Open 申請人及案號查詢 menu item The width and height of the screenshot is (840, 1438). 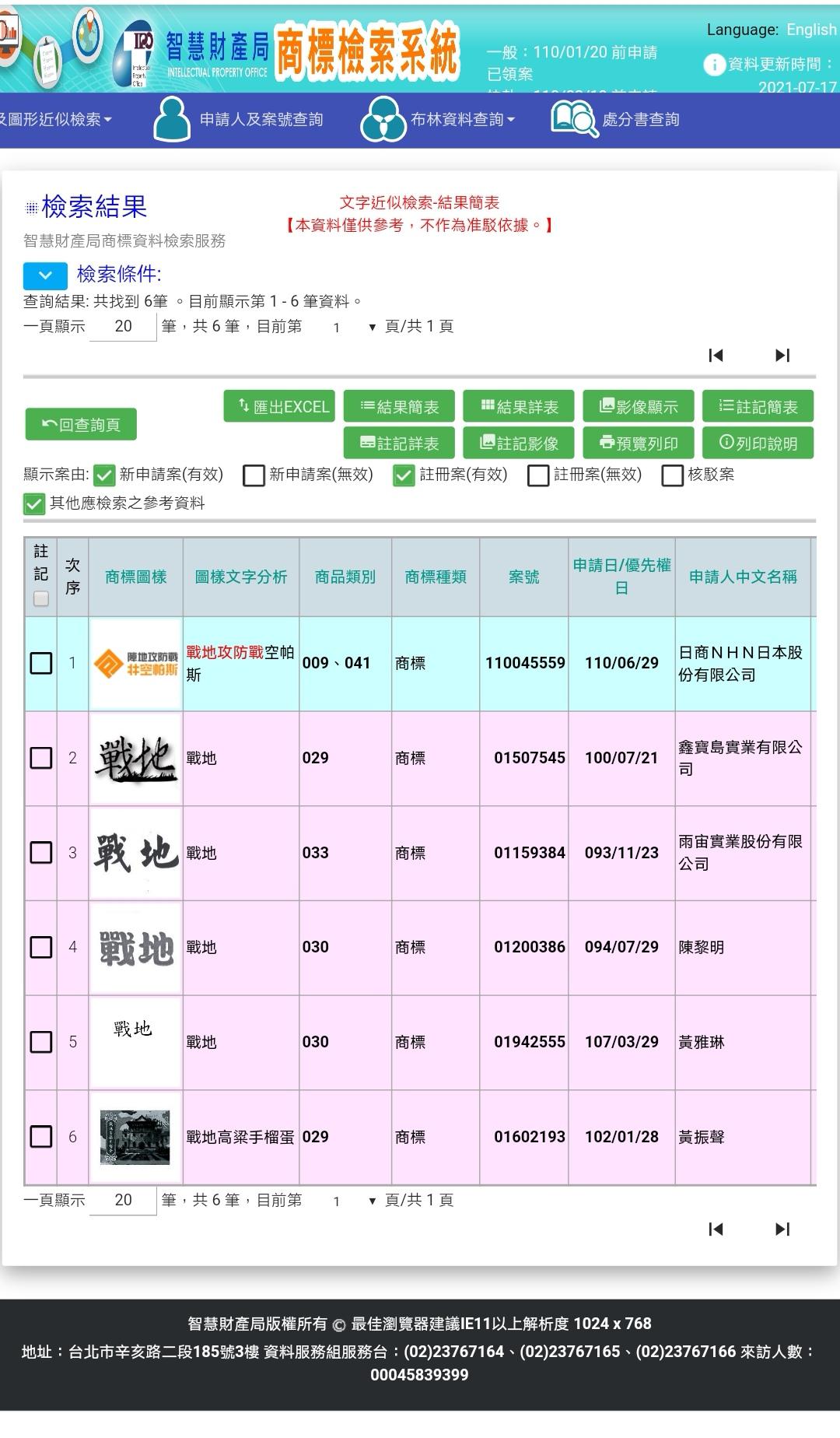261,119
